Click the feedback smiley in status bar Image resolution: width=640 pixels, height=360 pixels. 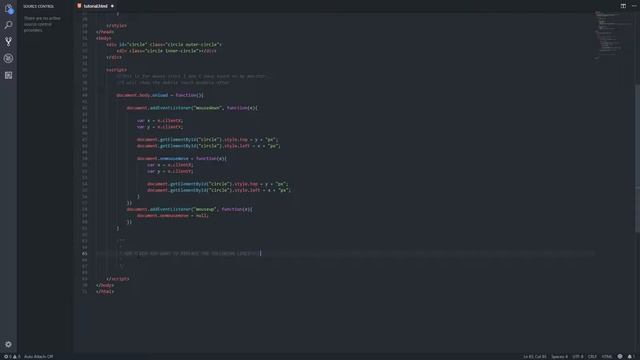[x=620, y=356]
